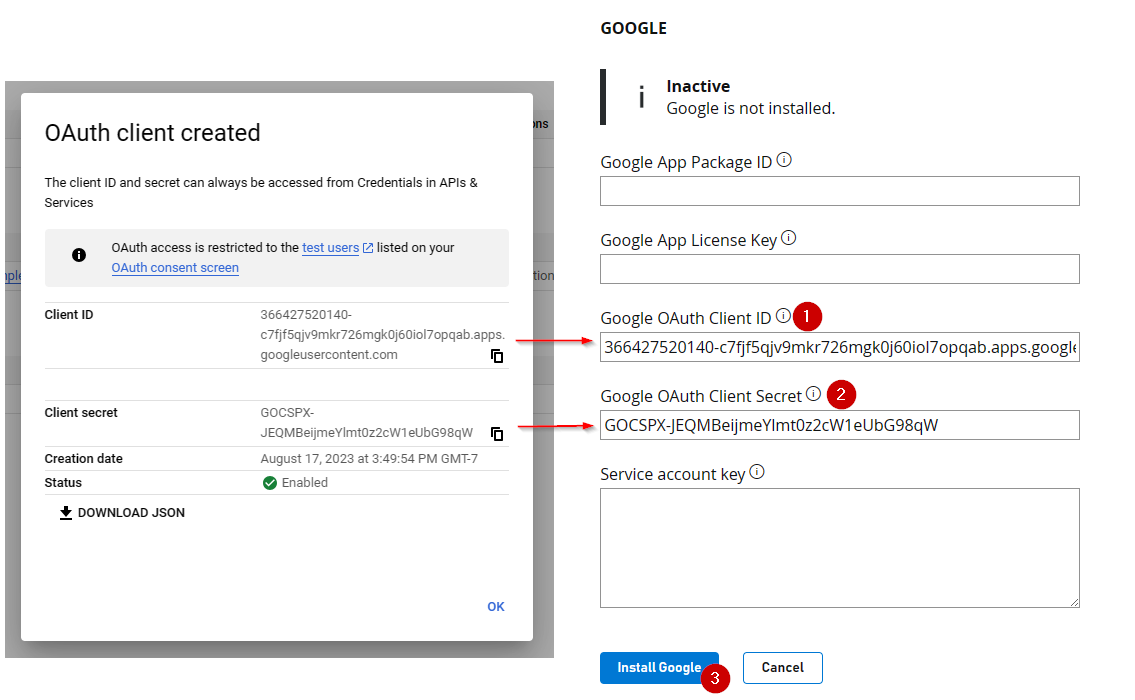
Task: Click the download icon beside DOWNLOAD JSON
Action: (x=65, y=512)
